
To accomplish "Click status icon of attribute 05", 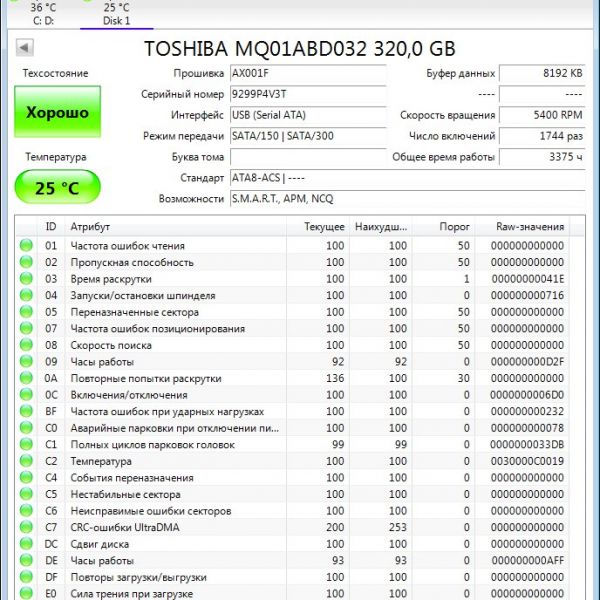I will 26,312.
